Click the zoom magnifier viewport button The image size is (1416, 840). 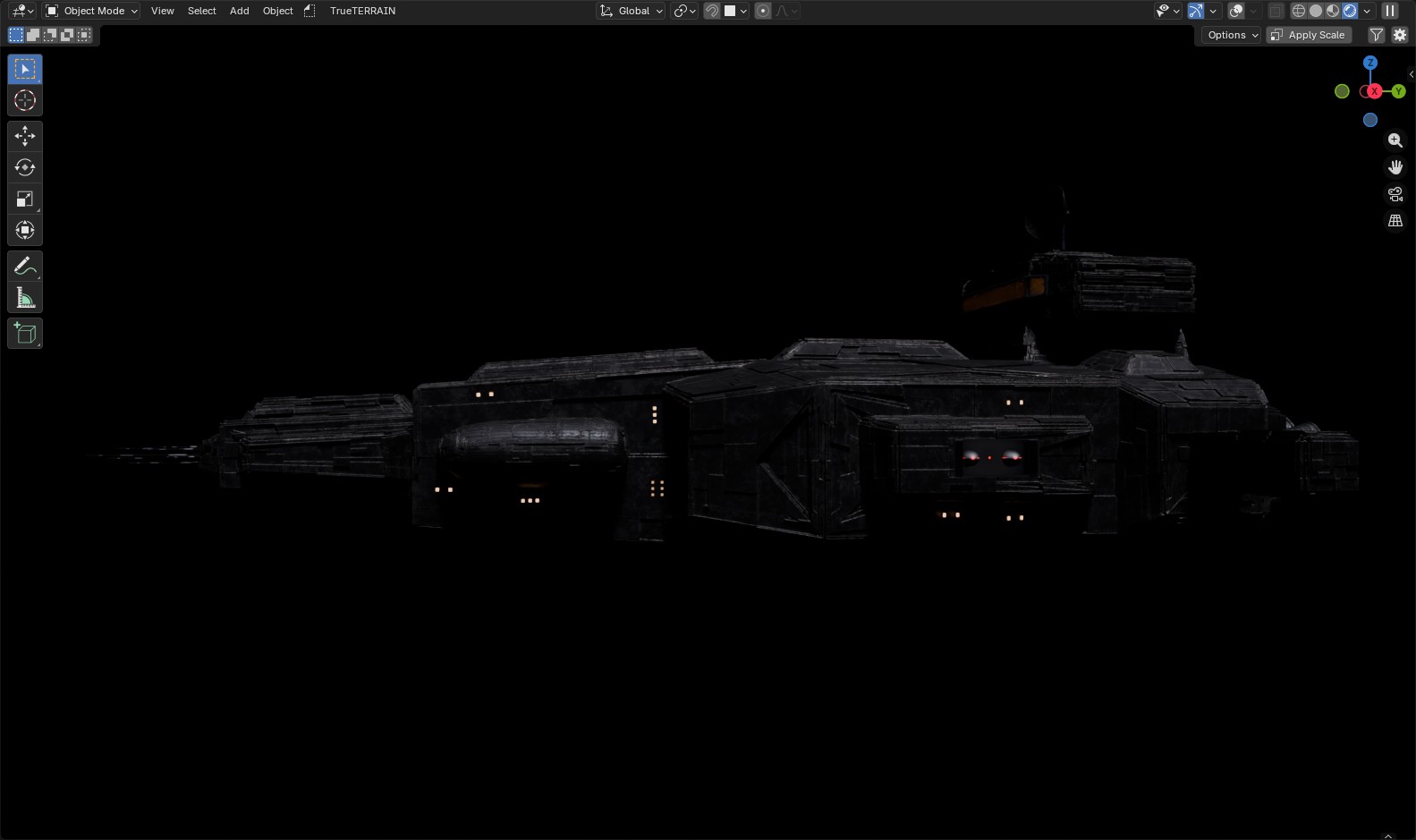click(1395, 140)
